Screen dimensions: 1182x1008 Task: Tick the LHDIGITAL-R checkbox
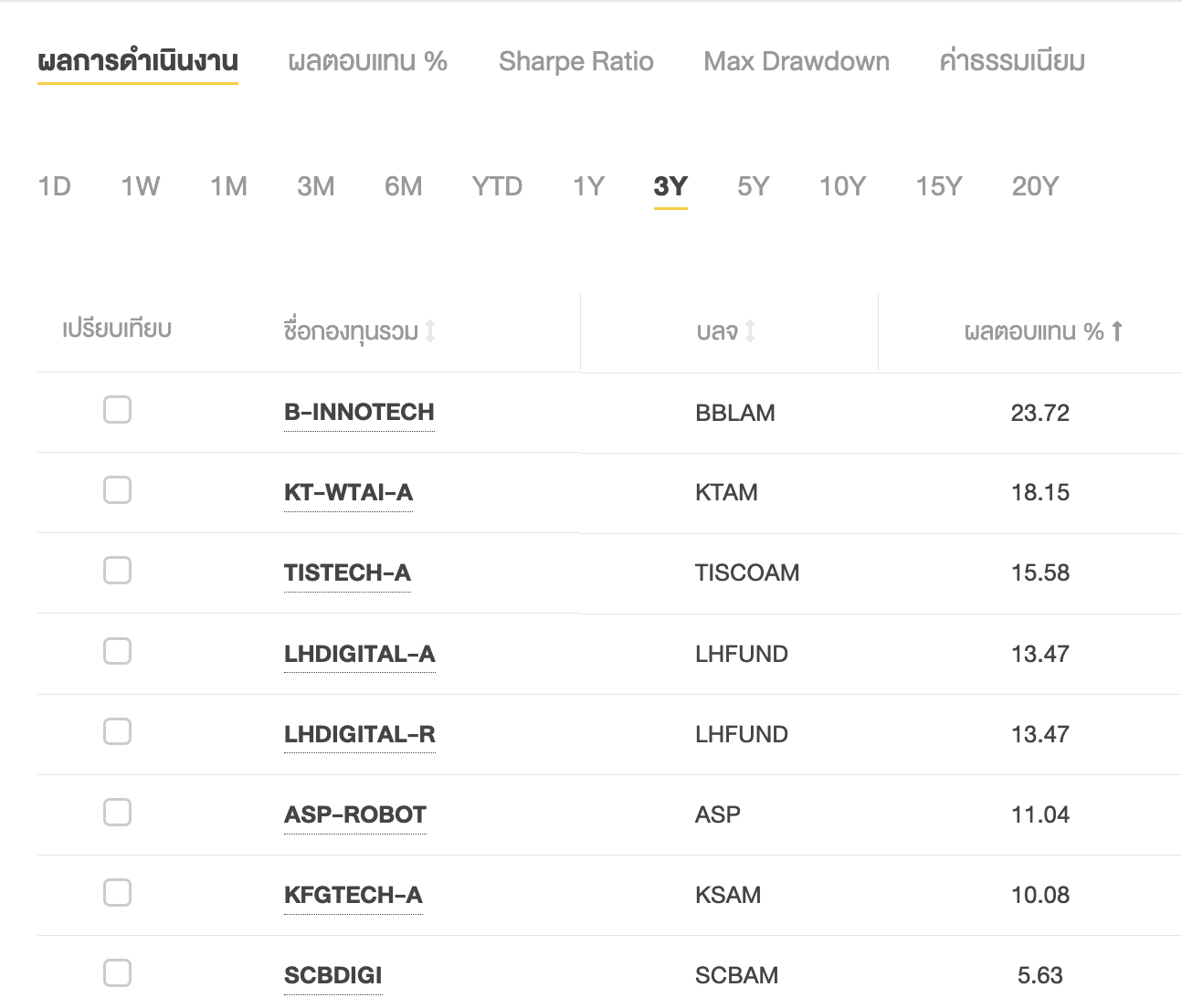pyautogui.click(x=117, y=731)
